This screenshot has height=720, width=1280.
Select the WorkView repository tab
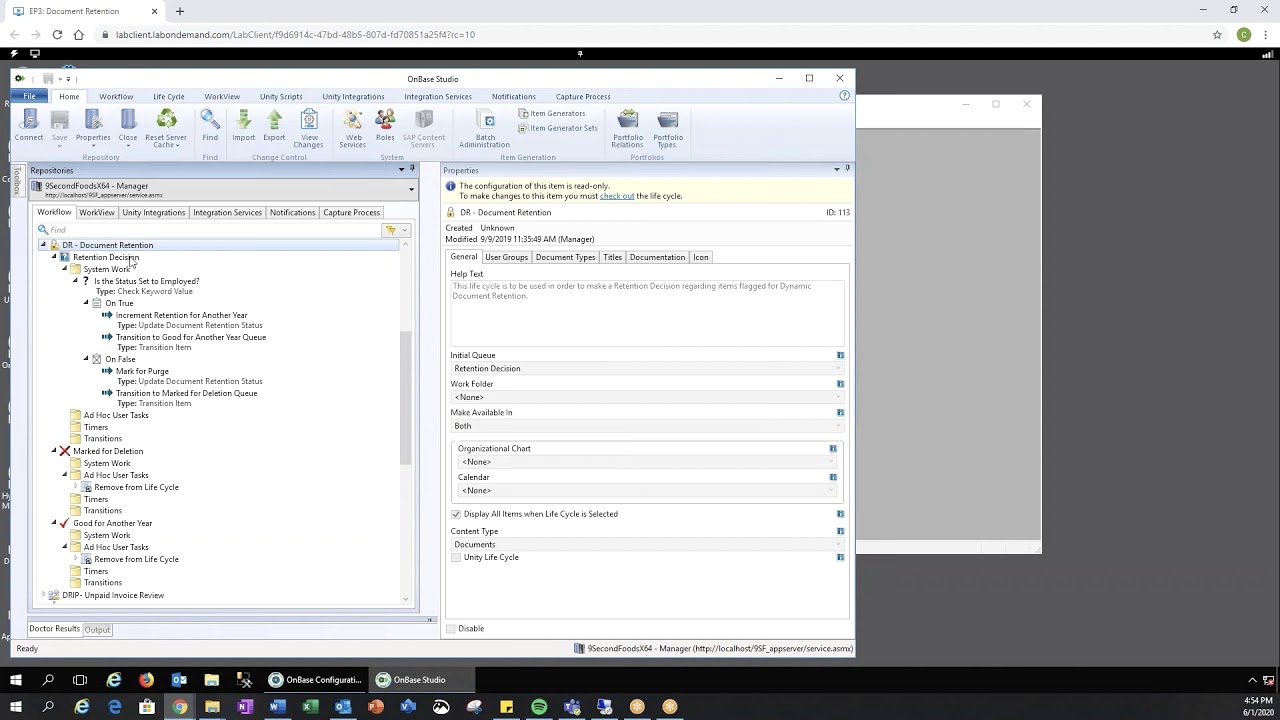[x=97, y=212]
